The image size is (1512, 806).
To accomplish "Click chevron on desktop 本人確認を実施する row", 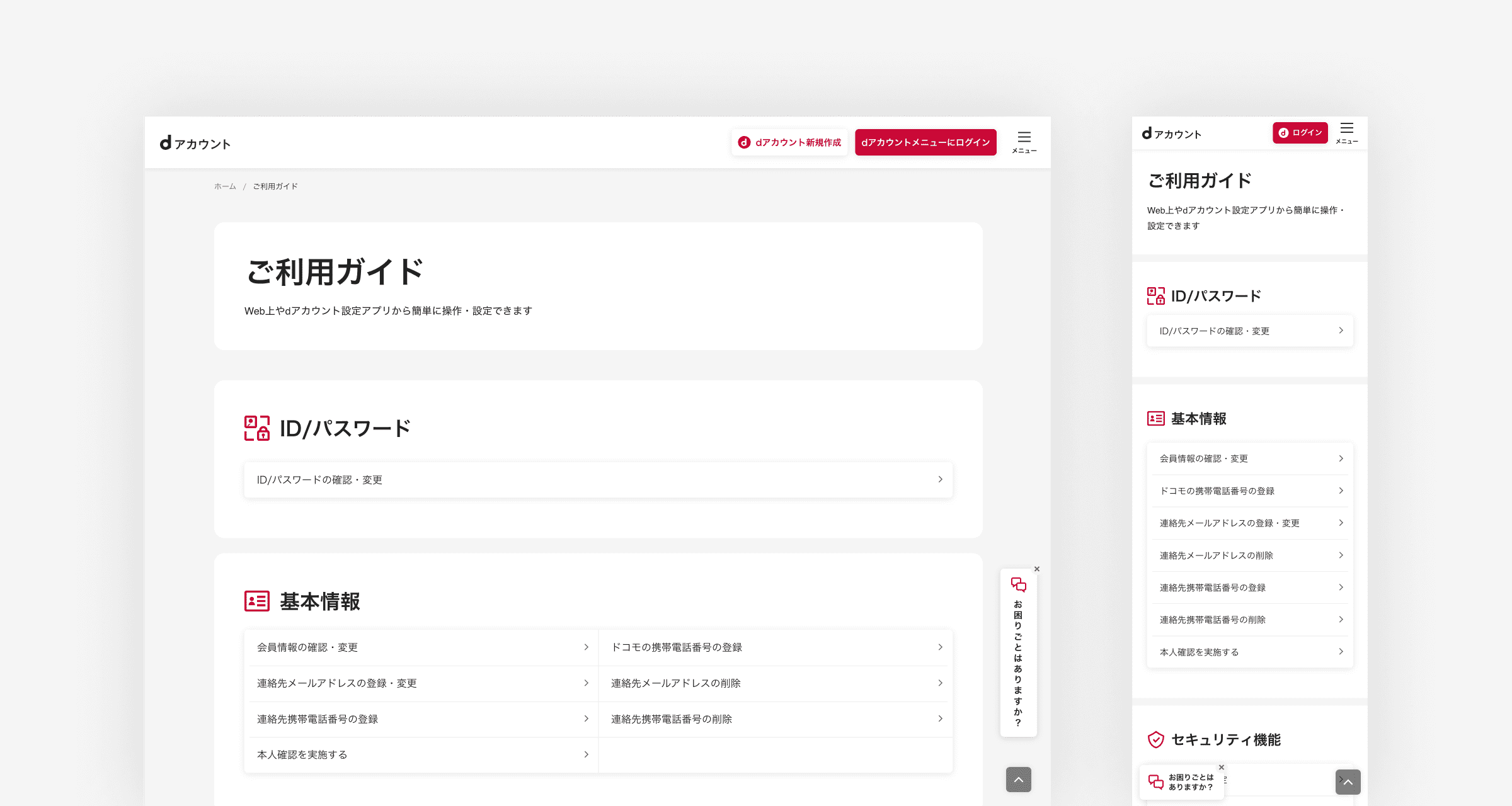I will [586, 754].
